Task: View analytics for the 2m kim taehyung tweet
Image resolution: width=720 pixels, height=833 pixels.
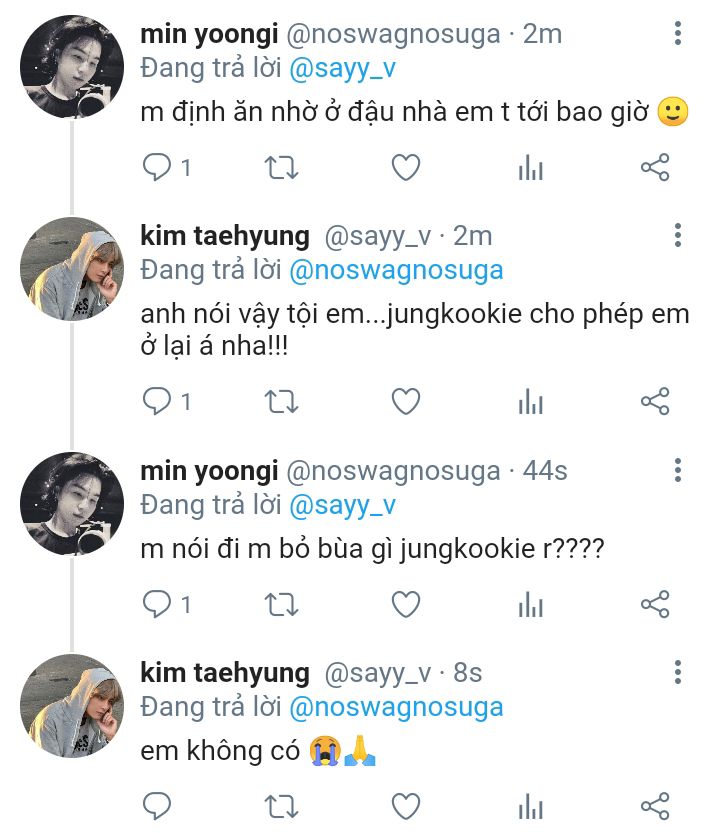Action: coord(530,402)
